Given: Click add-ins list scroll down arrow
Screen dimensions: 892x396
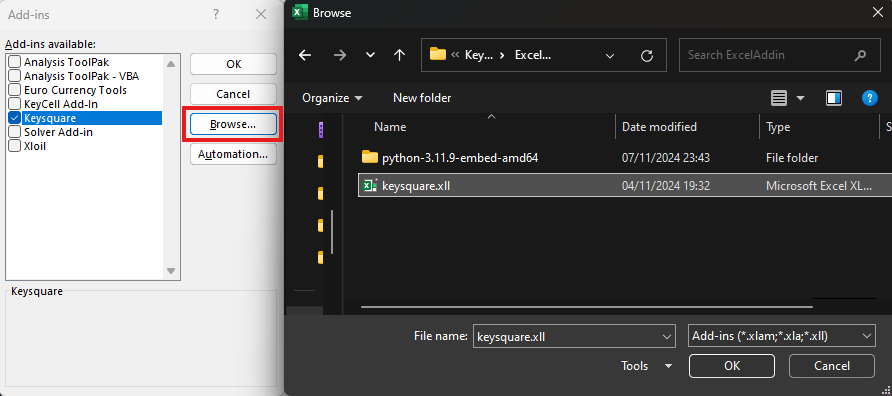Looking at the screenshot, I should 171,271.
